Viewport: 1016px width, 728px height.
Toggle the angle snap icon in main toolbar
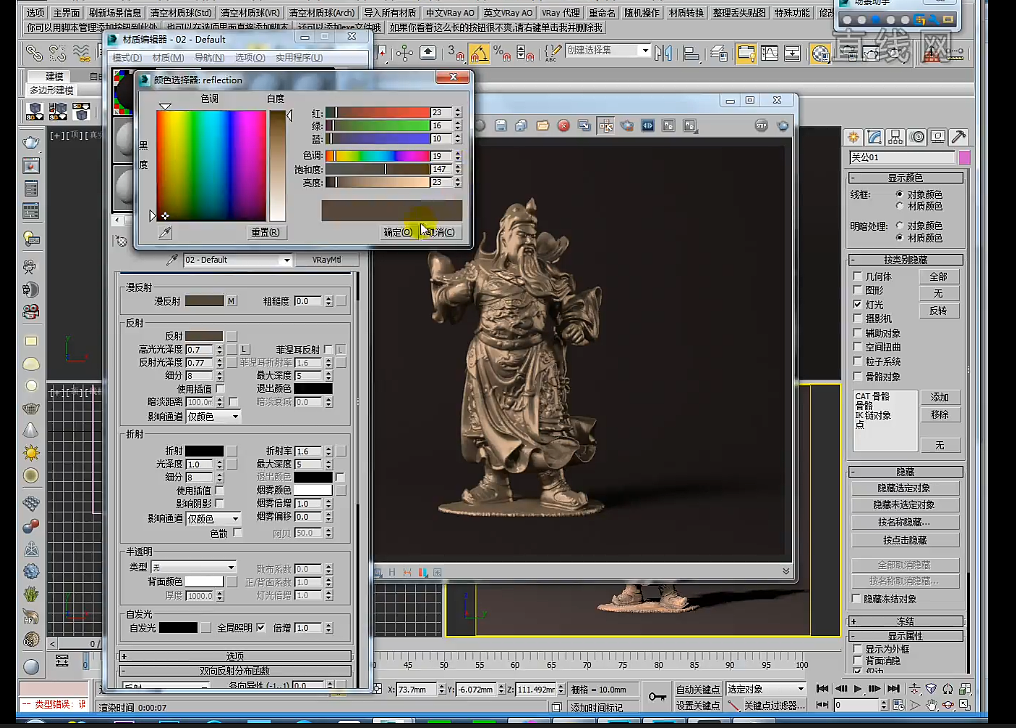pos(479,52)
